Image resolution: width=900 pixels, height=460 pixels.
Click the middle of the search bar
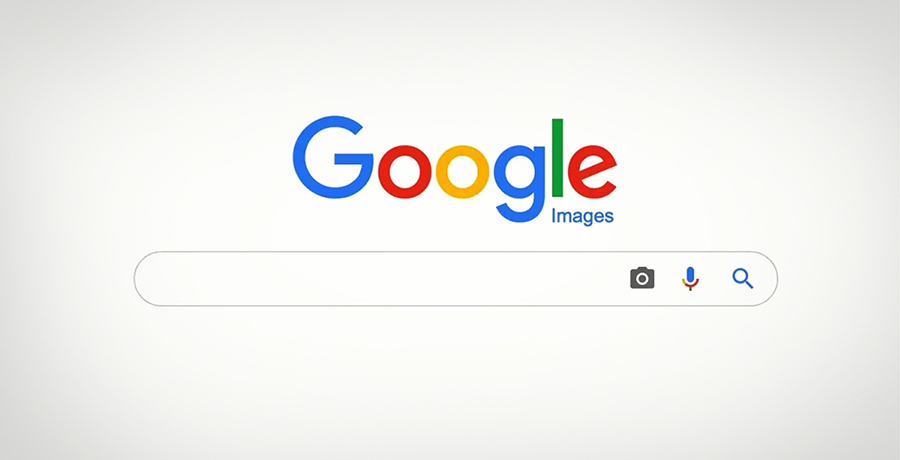point(456,279)
